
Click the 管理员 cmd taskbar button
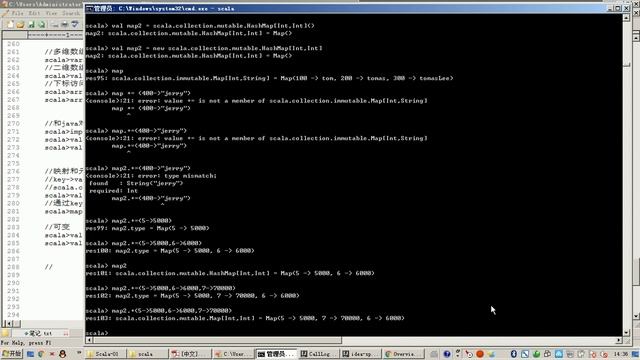(276, 354)
